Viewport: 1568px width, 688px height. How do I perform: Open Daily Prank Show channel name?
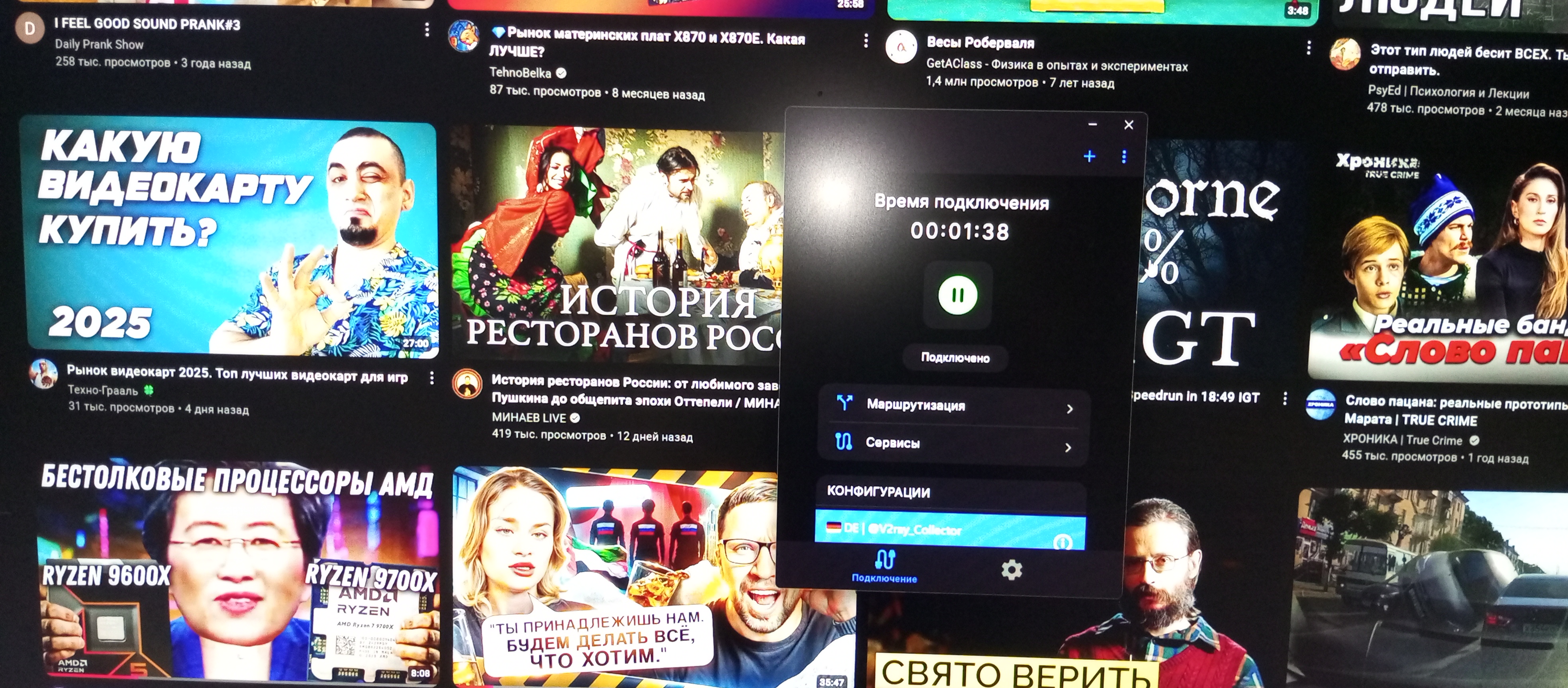point(99,44)
